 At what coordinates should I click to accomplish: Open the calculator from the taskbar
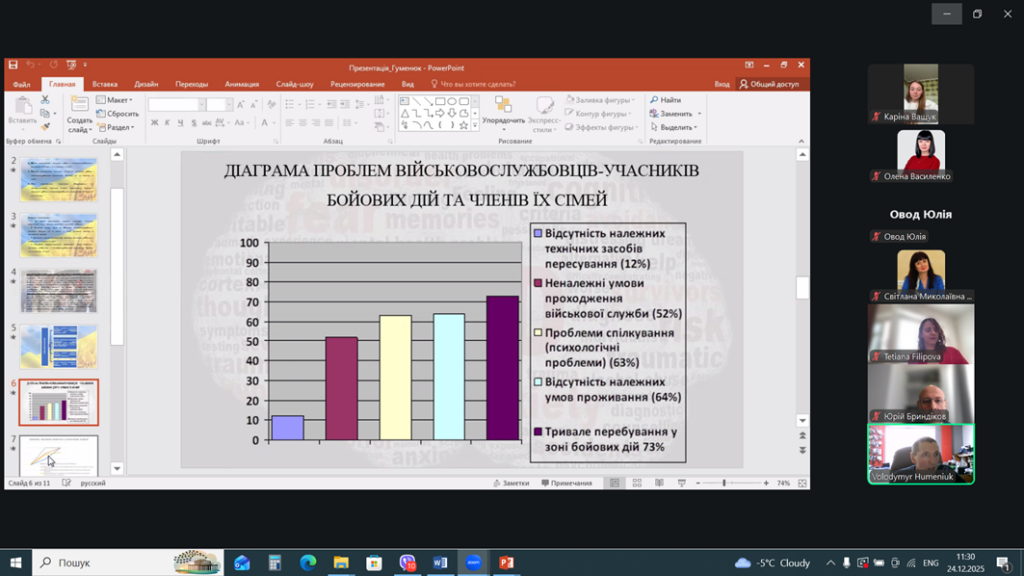[x=275, y=563]
